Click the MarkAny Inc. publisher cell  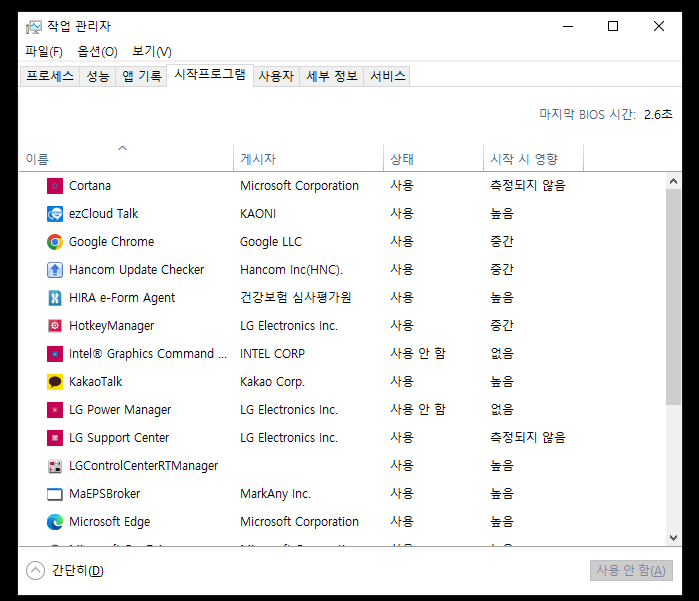click(275, 494)
